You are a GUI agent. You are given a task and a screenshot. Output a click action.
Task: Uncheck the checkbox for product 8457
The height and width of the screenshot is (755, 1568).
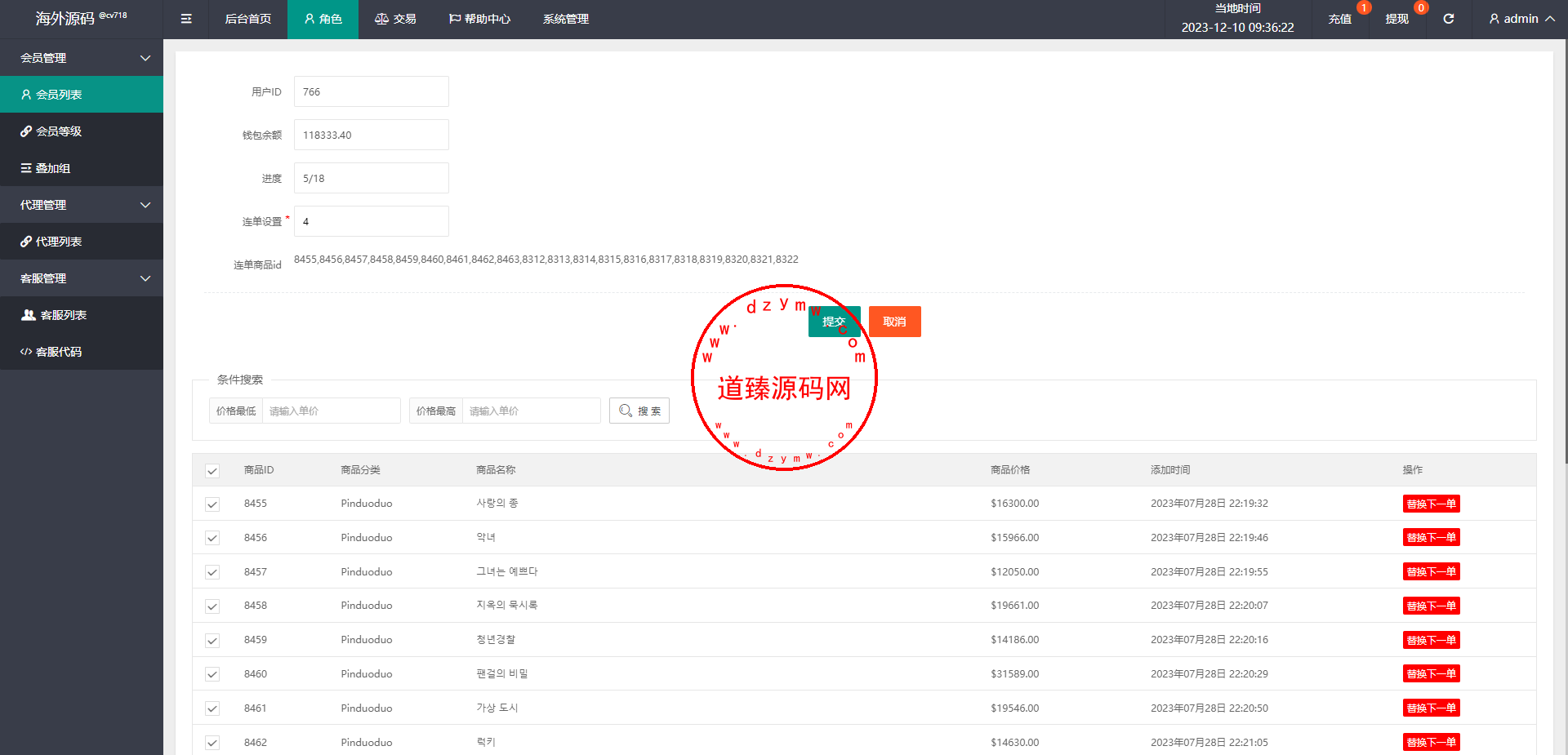pyautogui.click(x=212, y=572)
